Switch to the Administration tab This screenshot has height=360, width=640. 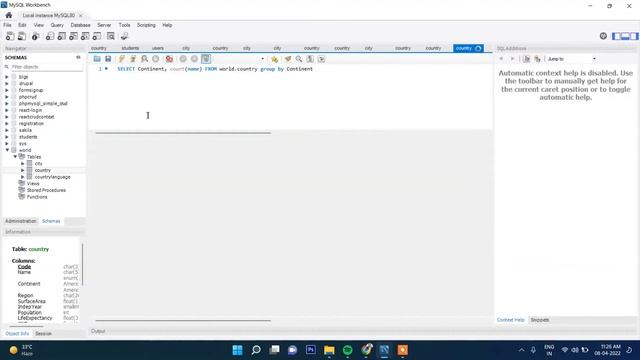[x=21, y=221]
